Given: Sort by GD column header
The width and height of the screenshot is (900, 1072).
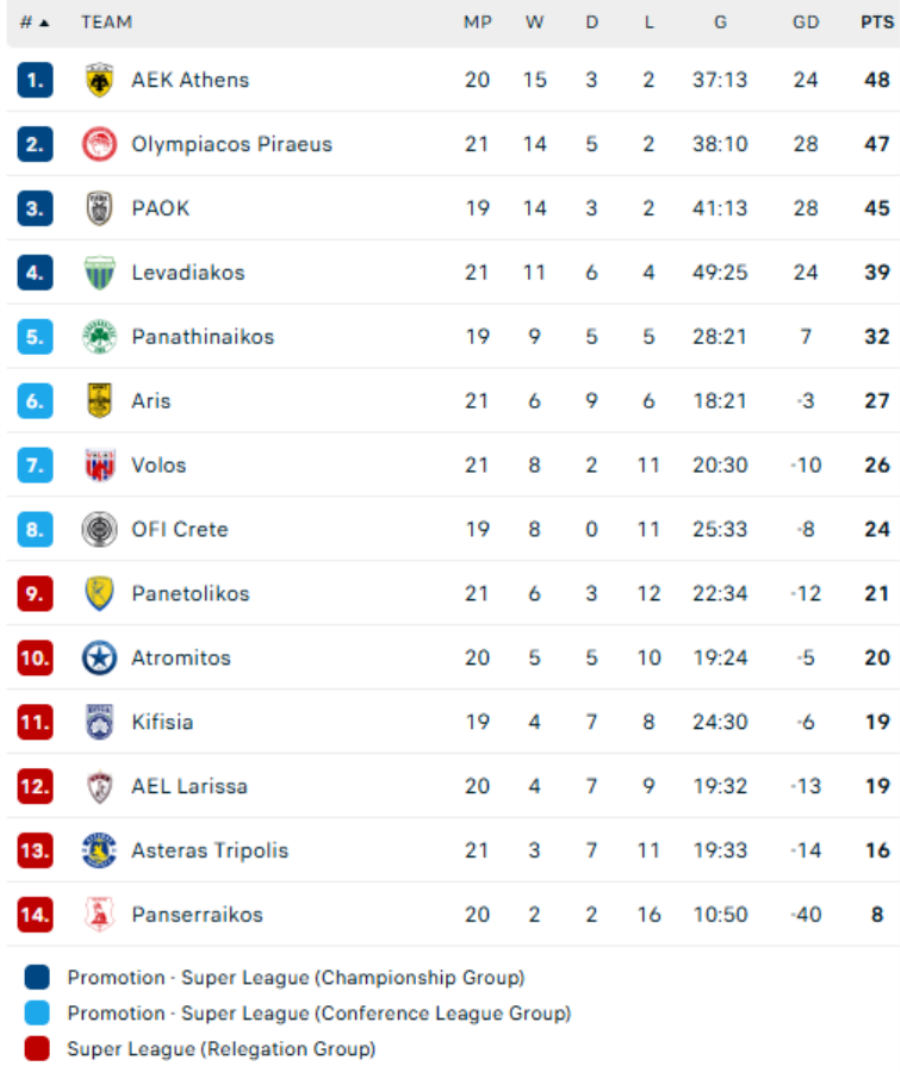Looking at the screenshot, I should [x=805, y=22].
